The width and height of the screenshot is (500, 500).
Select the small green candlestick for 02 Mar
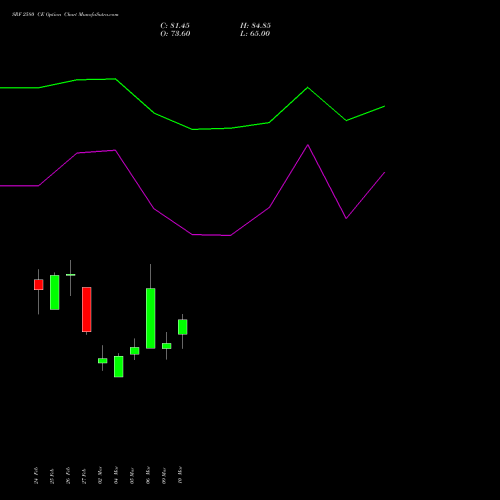103,361
